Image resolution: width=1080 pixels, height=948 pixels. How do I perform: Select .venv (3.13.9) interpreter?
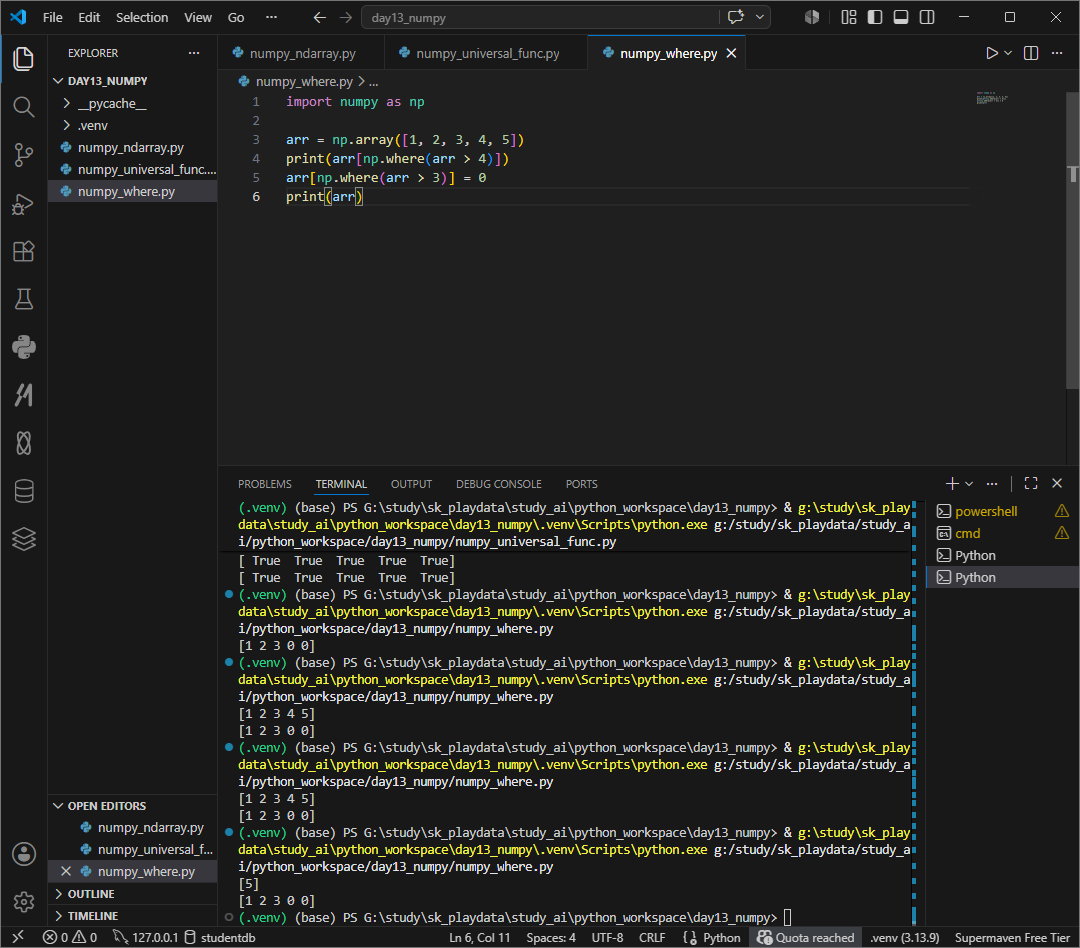pyautogui.click(x=904, y=937)
